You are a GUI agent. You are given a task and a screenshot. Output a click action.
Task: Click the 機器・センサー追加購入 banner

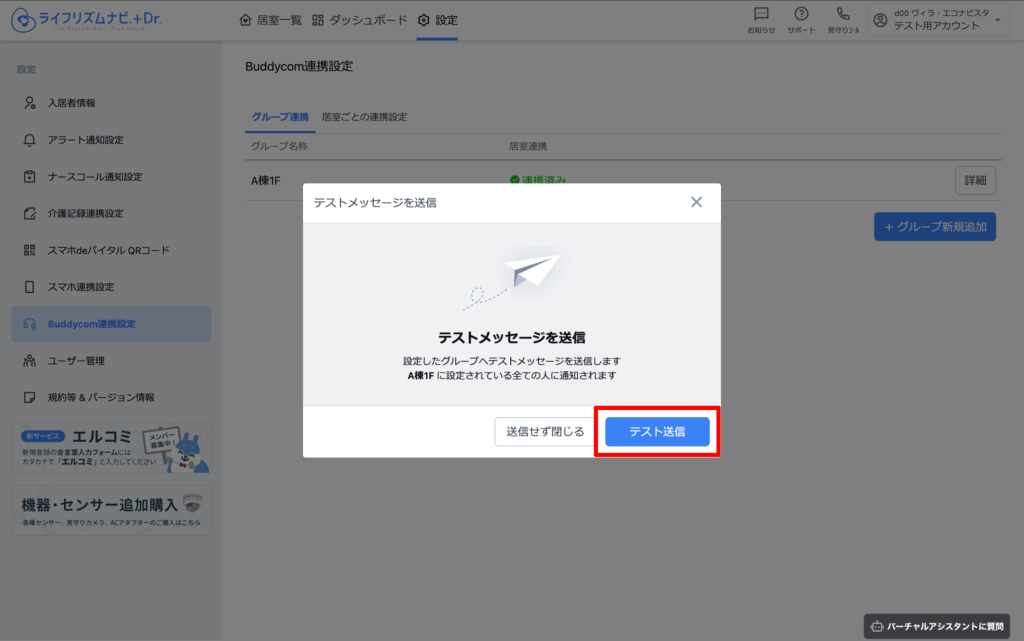pyautogui.click(x=112, y=510)
